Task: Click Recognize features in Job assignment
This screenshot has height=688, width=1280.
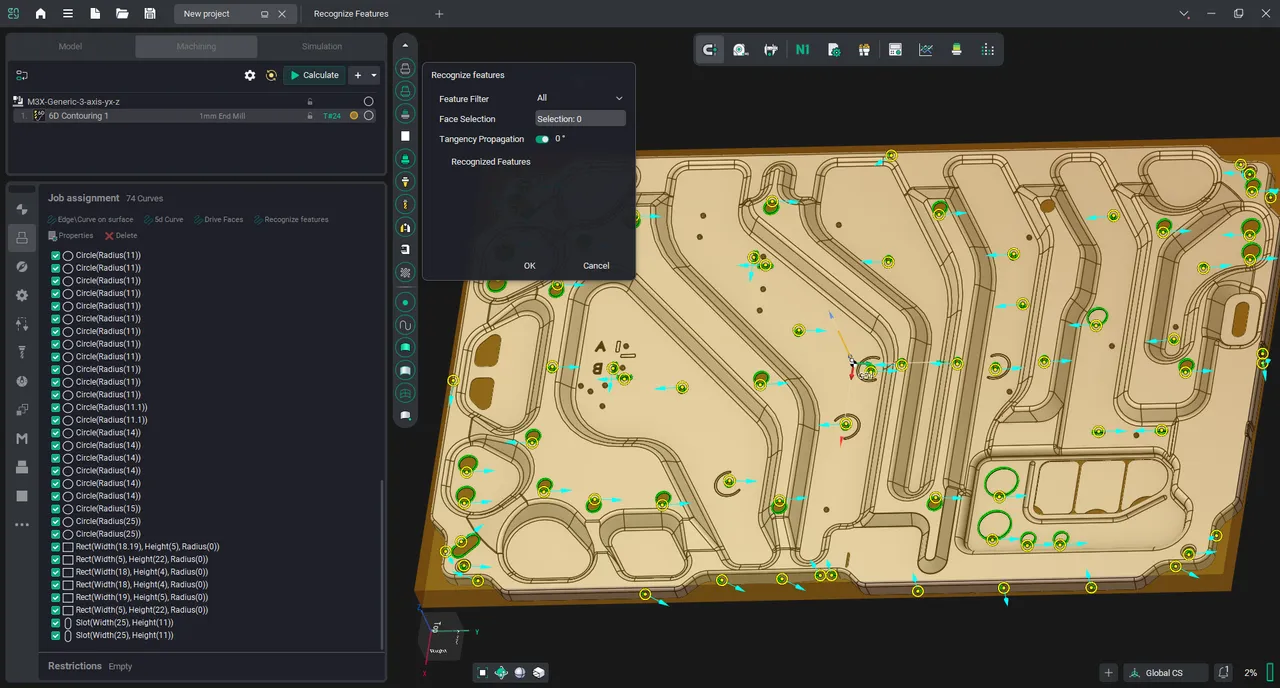Action: [291, 219]
